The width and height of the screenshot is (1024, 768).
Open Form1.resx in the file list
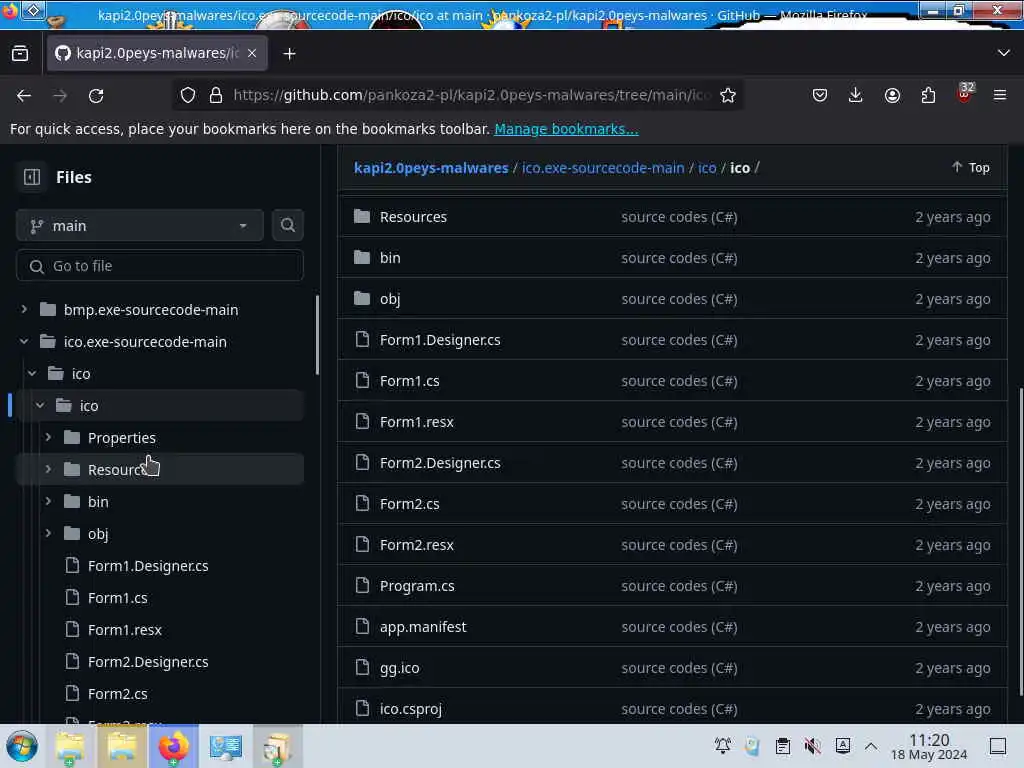[x=417, y=422]
